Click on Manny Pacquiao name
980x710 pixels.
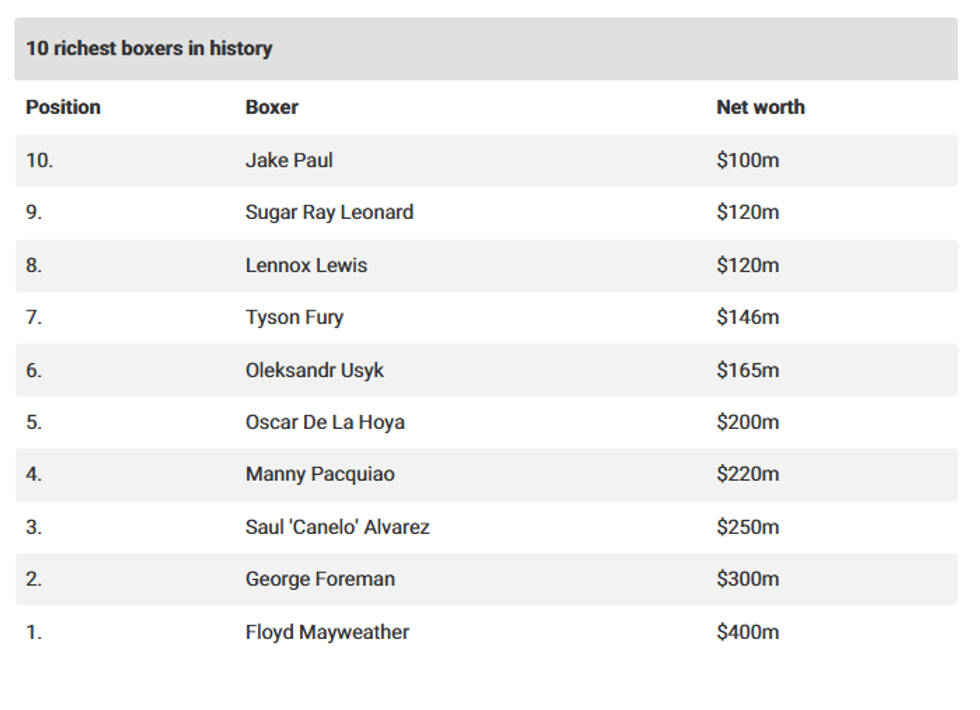[320, 474]
